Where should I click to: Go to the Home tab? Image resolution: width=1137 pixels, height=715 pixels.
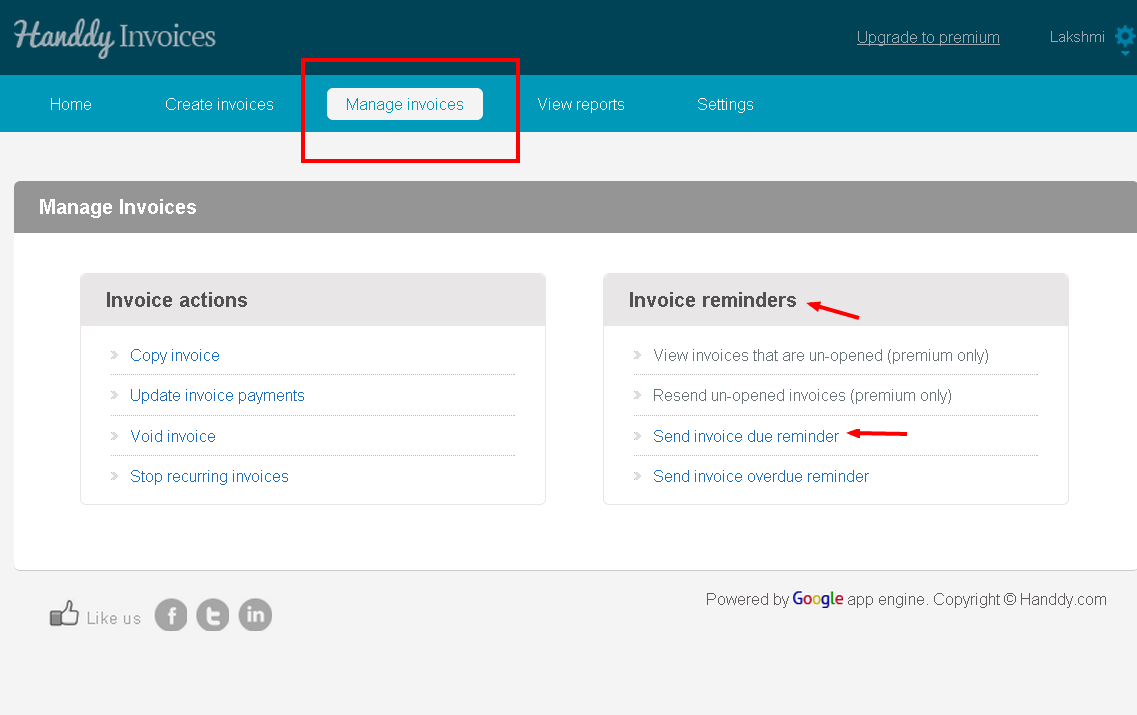70,104
